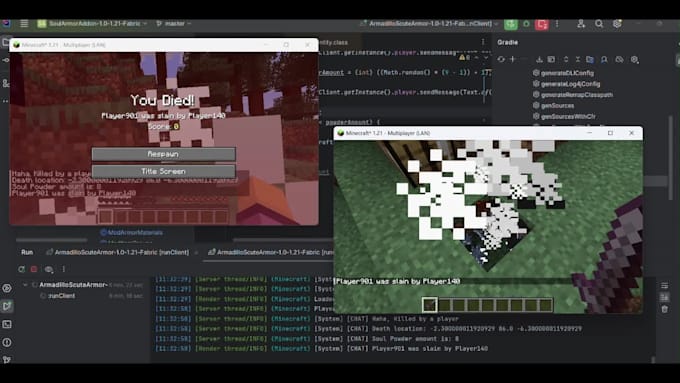Open the Run tool window sidebar icon
680x383 pixels.
[7, 306]
